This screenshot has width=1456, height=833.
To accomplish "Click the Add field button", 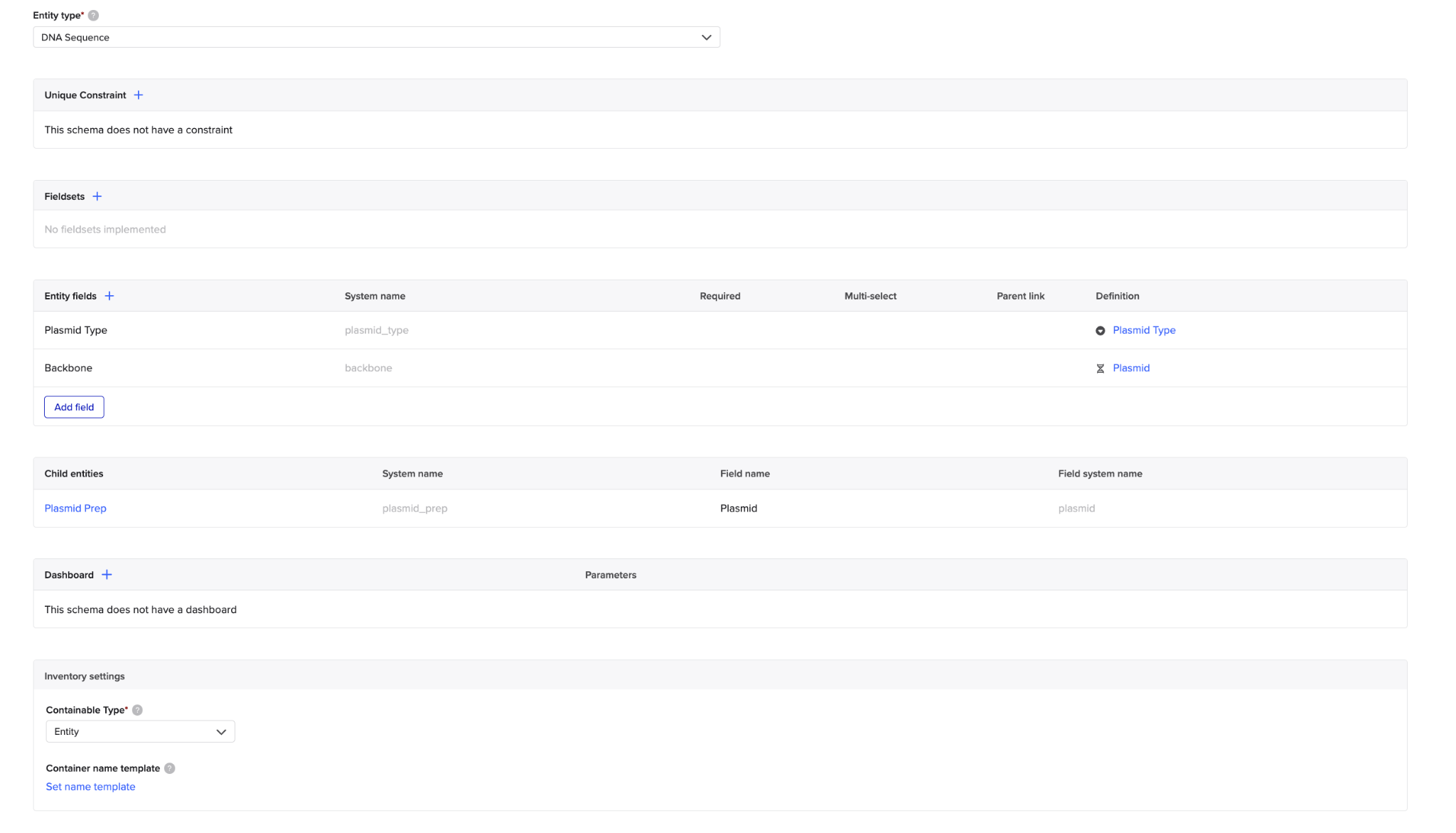I will point(74,407).
